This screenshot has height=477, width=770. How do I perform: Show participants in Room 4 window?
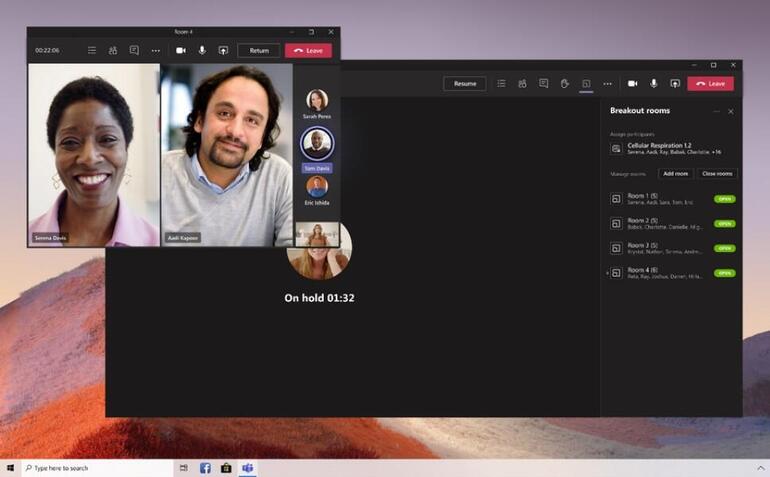[113, 50]
